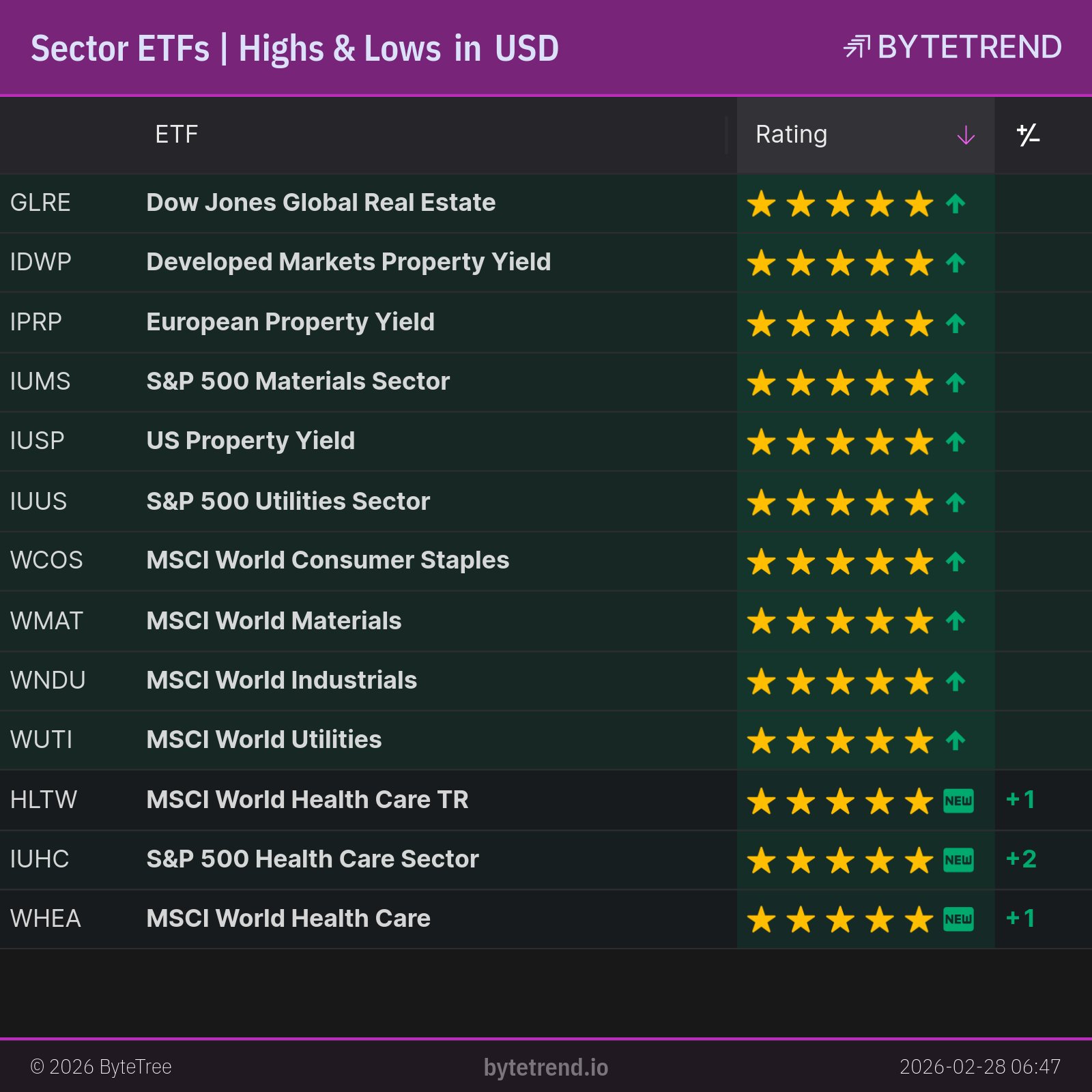This screenshot has width=1092, height=1092.
Task: Open the bytetrend.io footer link
Action: click(545, 1067)
